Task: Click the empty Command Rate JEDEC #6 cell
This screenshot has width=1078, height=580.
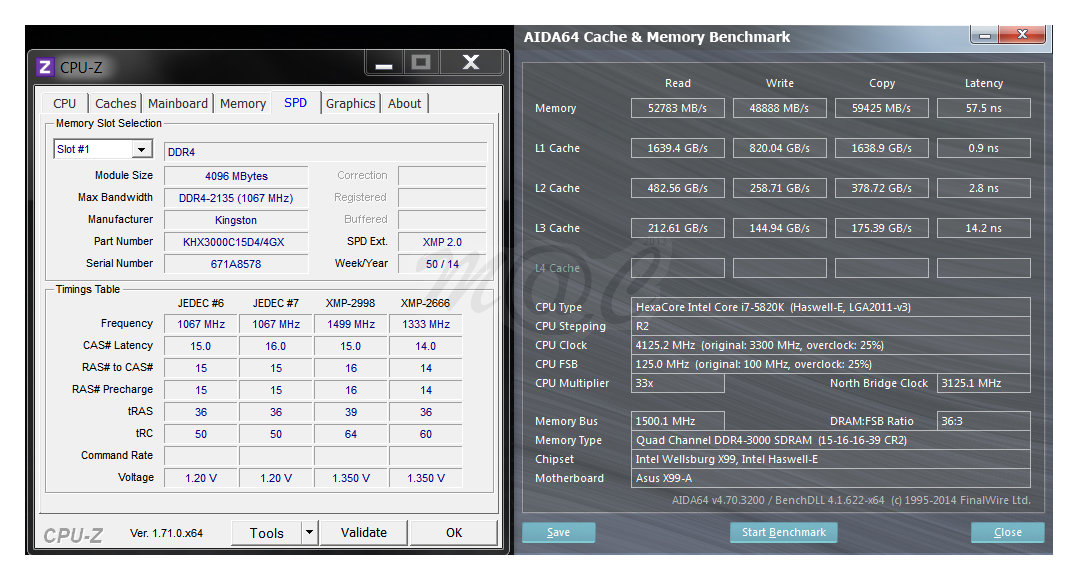Action: coord(201,456)
